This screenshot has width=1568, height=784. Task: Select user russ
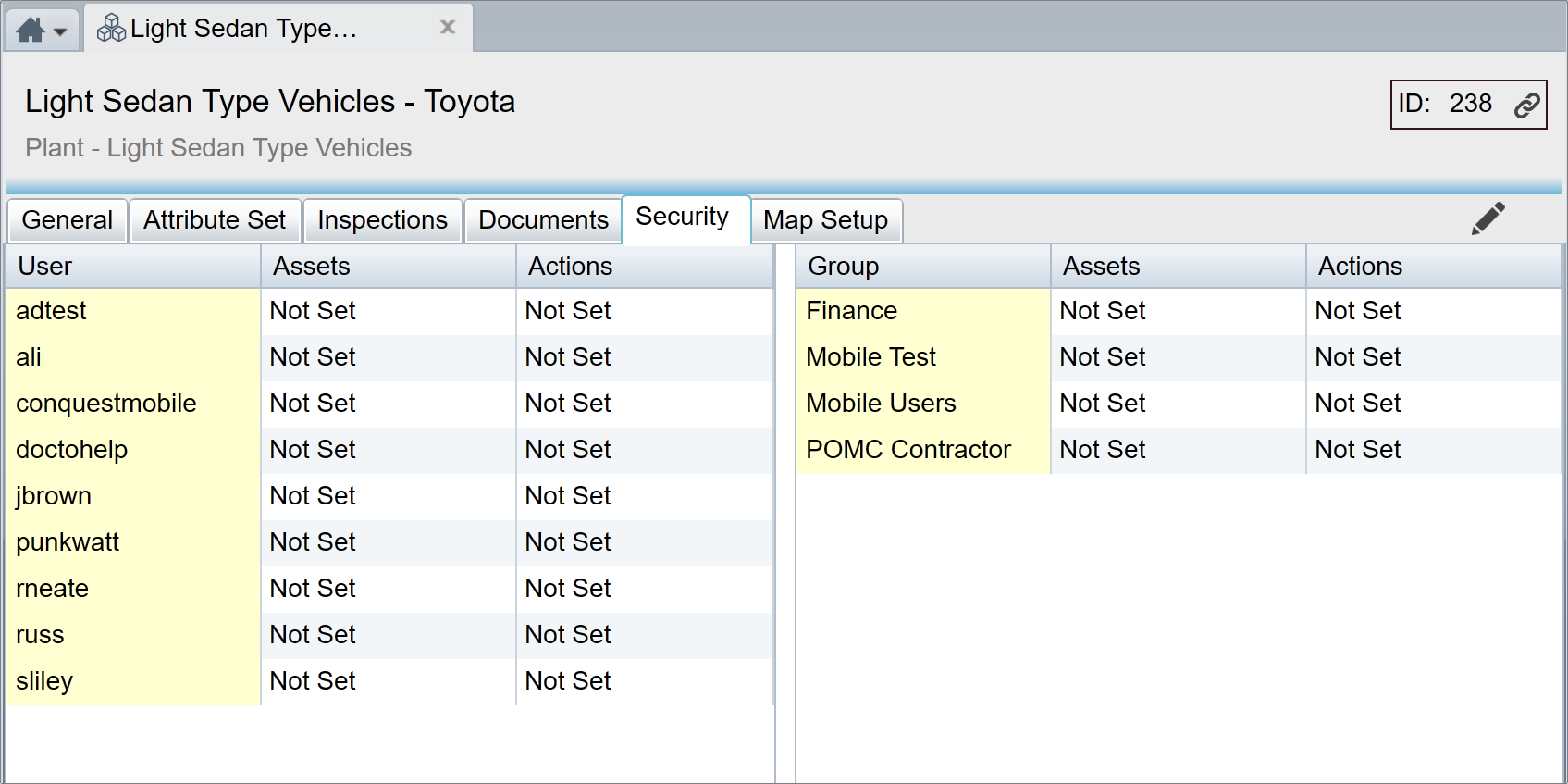click(133, 636)
